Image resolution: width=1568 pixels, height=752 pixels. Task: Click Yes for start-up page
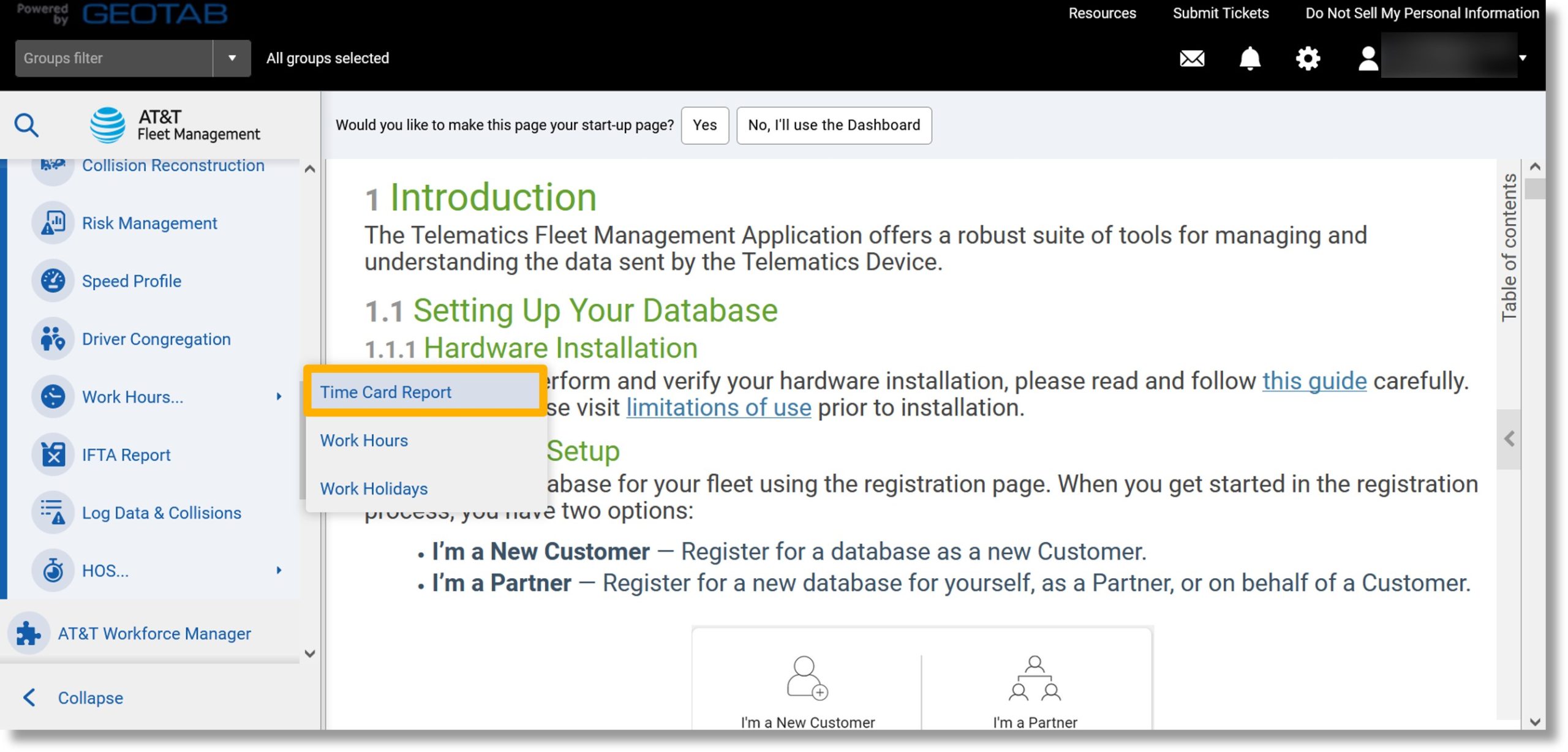tap(704, 125)
